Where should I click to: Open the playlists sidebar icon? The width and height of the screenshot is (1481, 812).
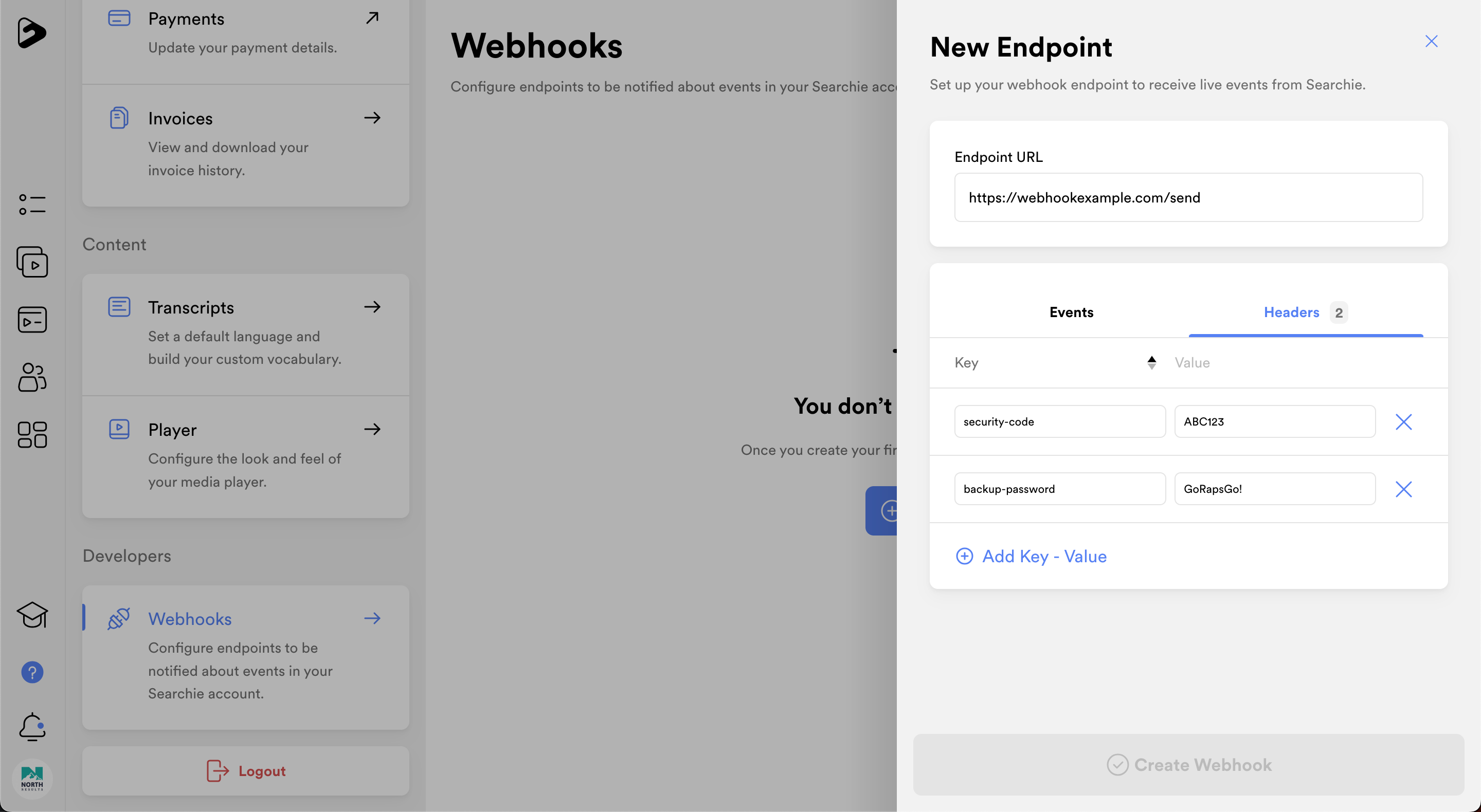click(32, 320)
